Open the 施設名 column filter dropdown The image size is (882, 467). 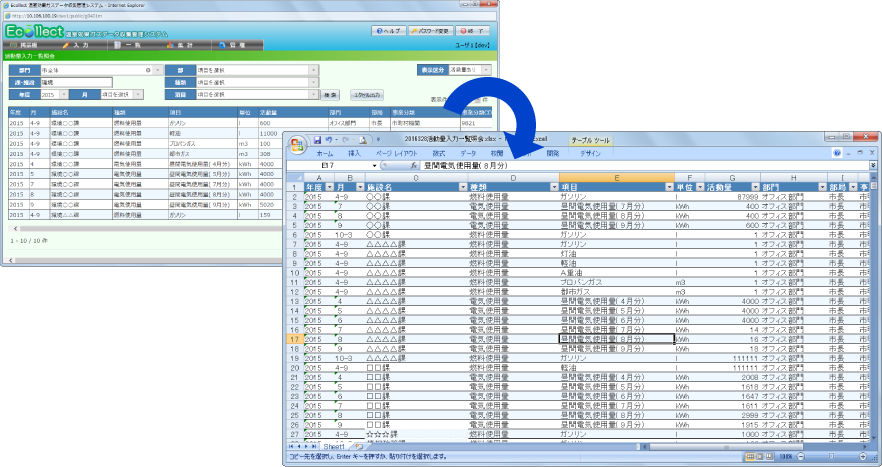click(x=464, y=187)
